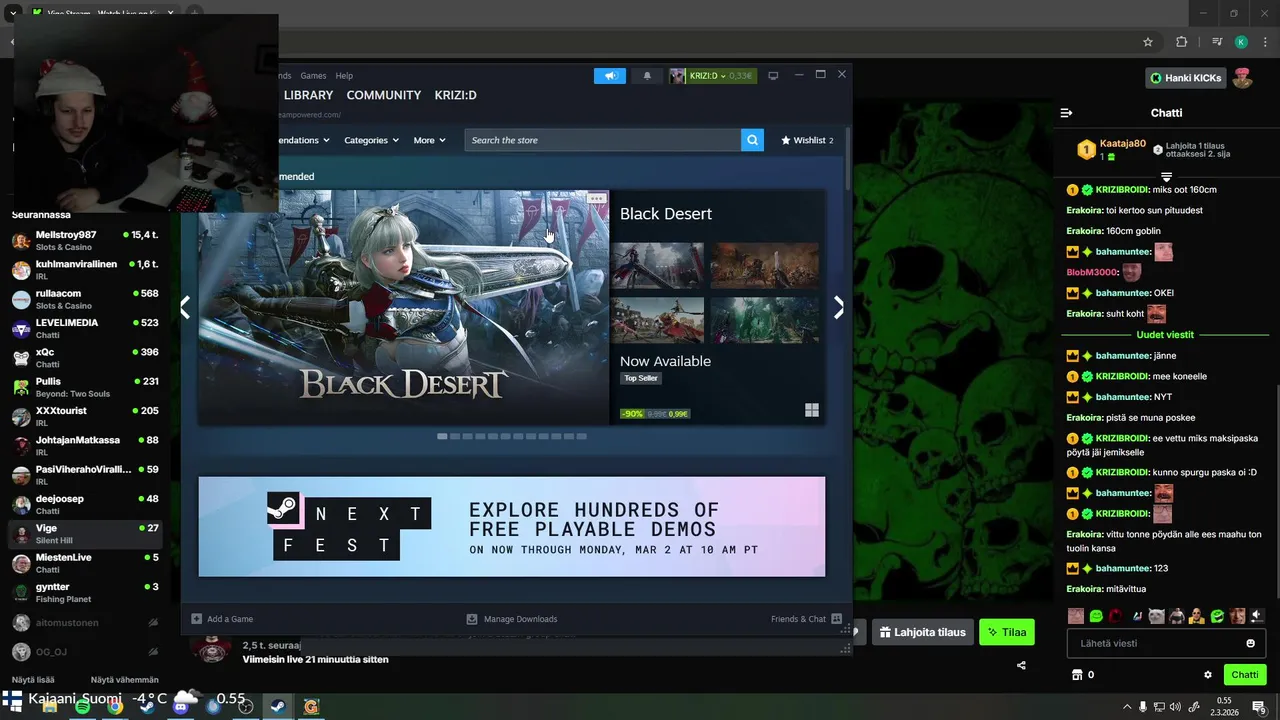Image resolution: width=1280 pixels, height=720 pixels.
Task: Open bottom-right Black Desert screenshot thumbnail
Action: click(x=764, y=320)
